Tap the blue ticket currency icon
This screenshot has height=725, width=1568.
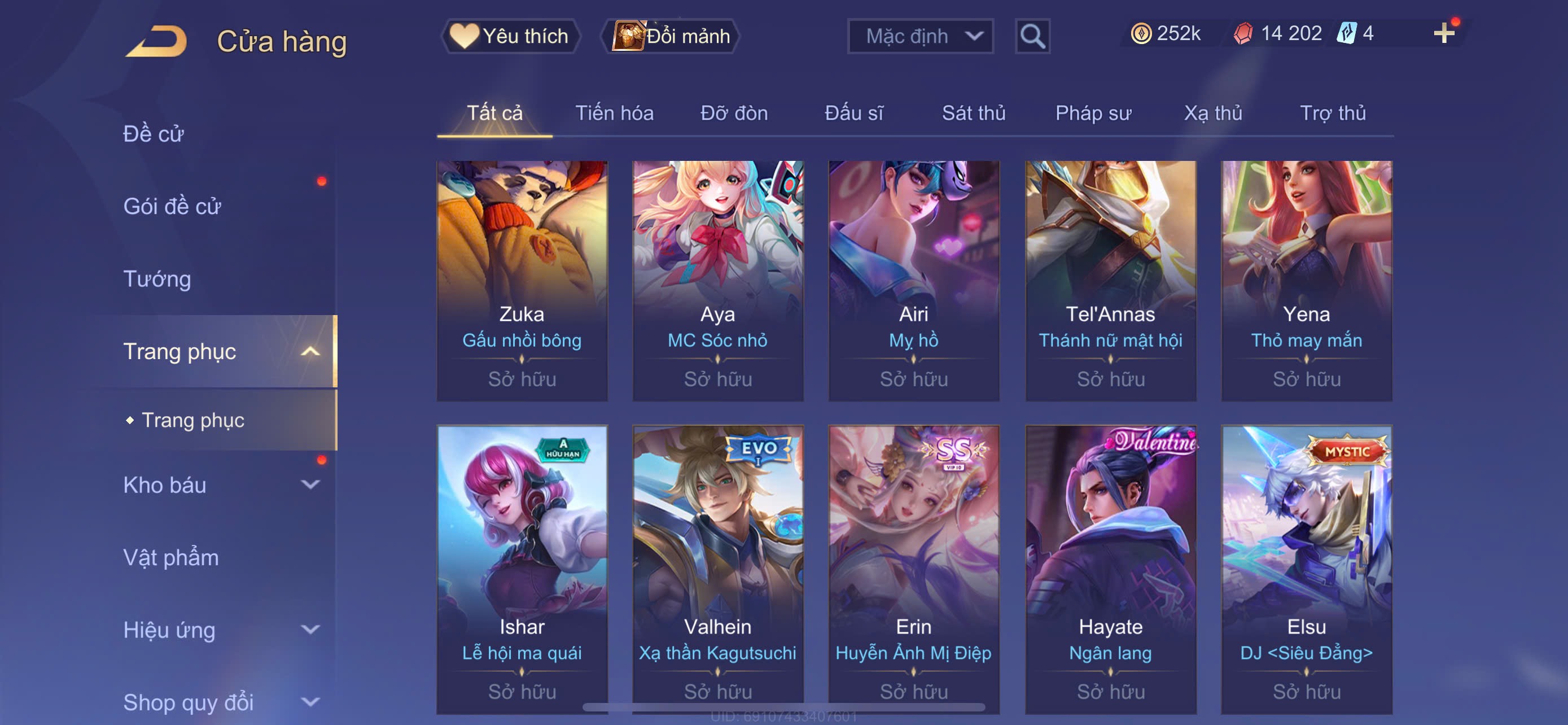coord(1346,33)
